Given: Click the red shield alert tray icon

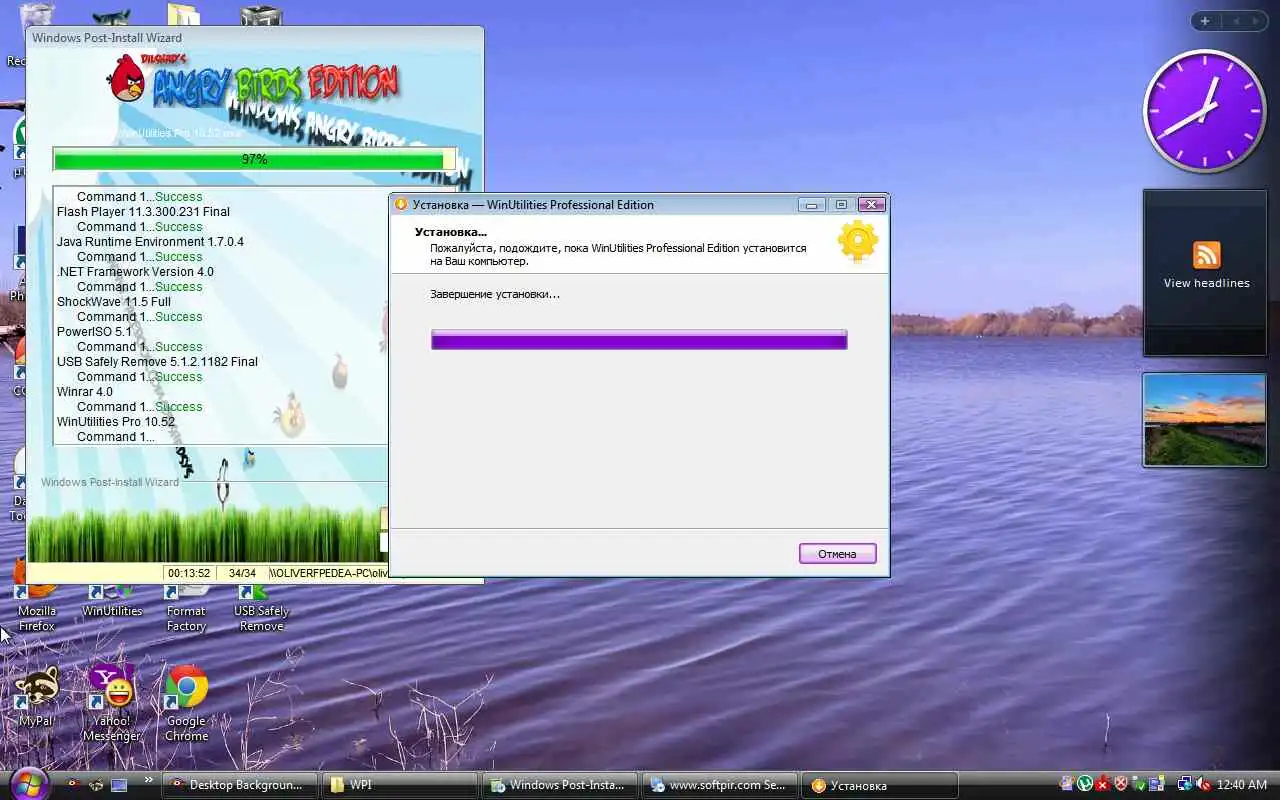Looking at the screenshot, I should 1121,785.
